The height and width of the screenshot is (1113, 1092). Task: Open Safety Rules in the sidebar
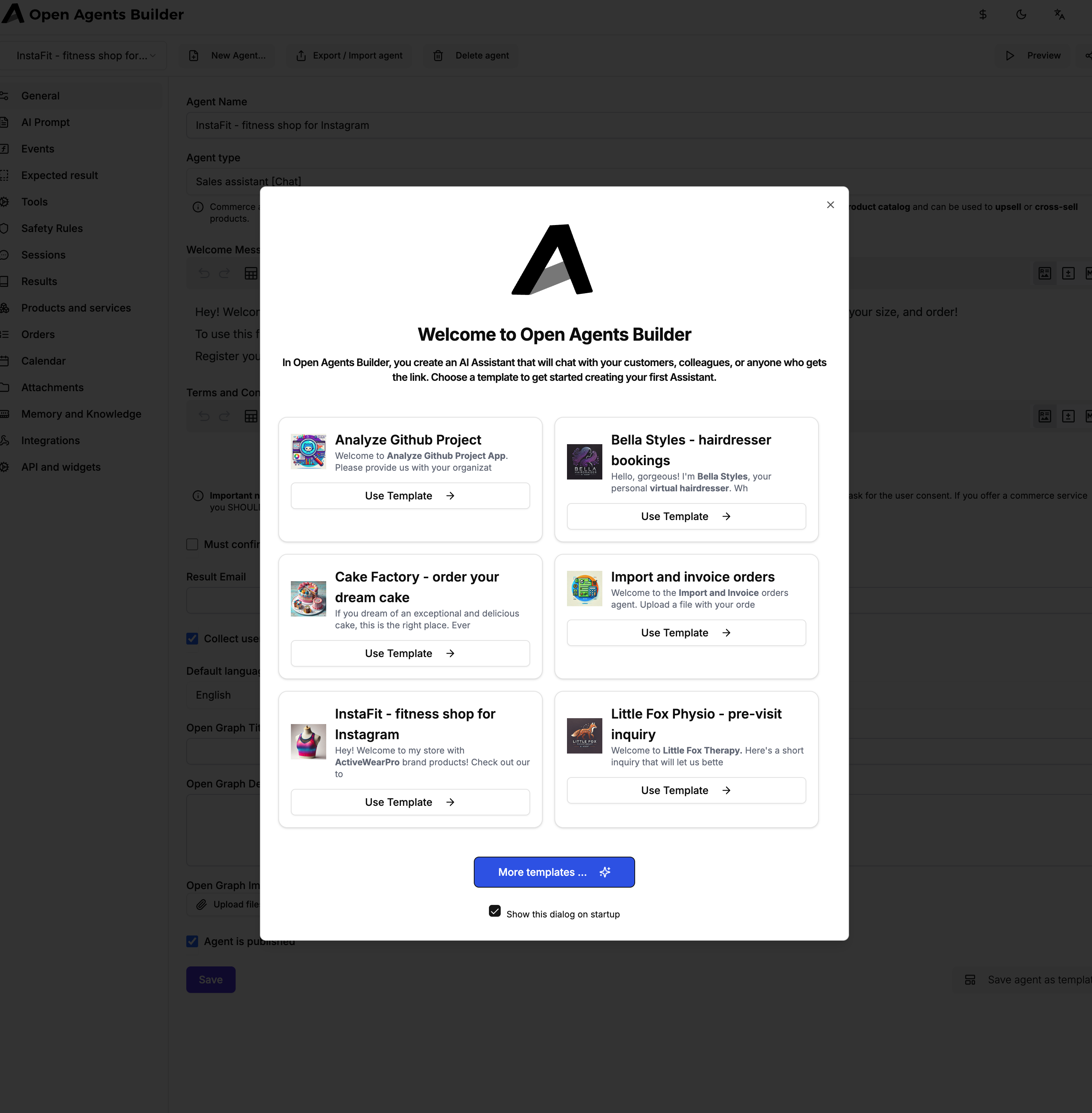(52, 228)
